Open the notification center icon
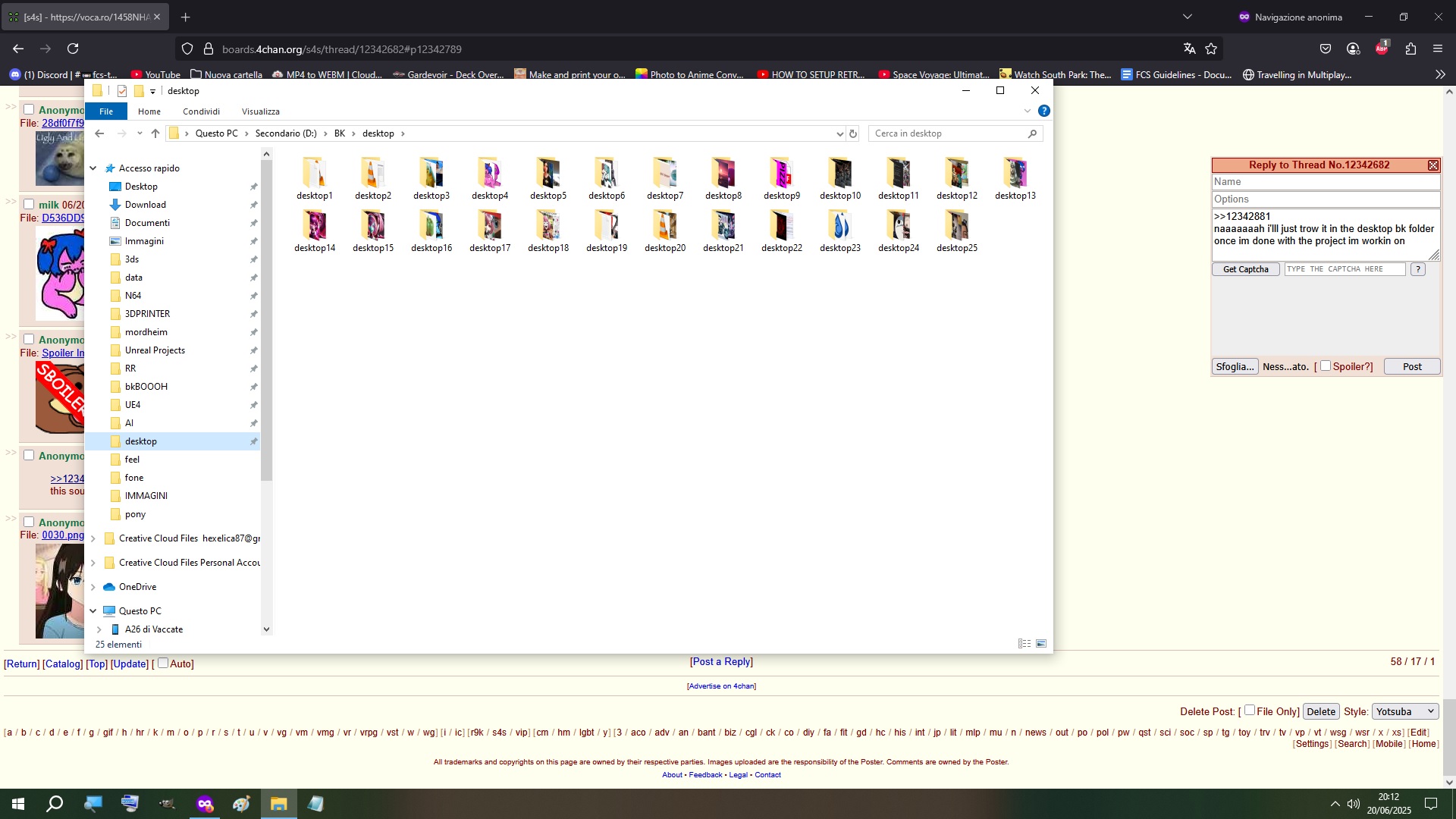1456x819 pixels. coord(1431,804)
